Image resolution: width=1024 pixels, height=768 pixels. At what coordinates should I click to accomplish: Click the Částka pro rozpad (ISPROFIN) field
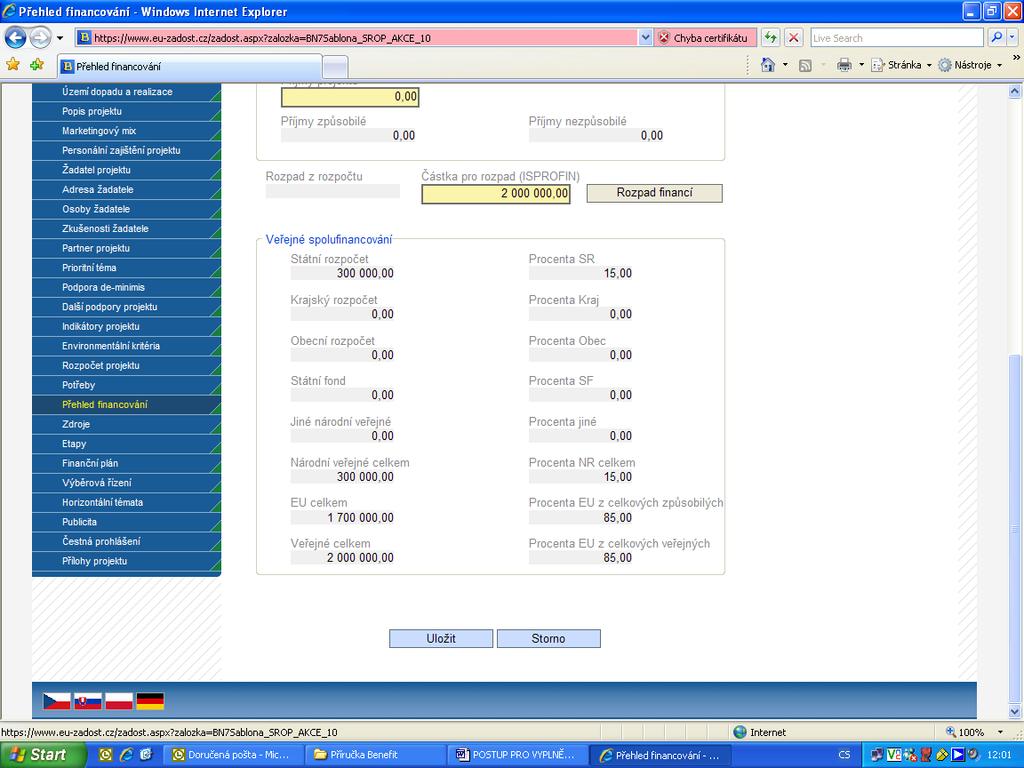pyautogui.click(x=496, y=193)
